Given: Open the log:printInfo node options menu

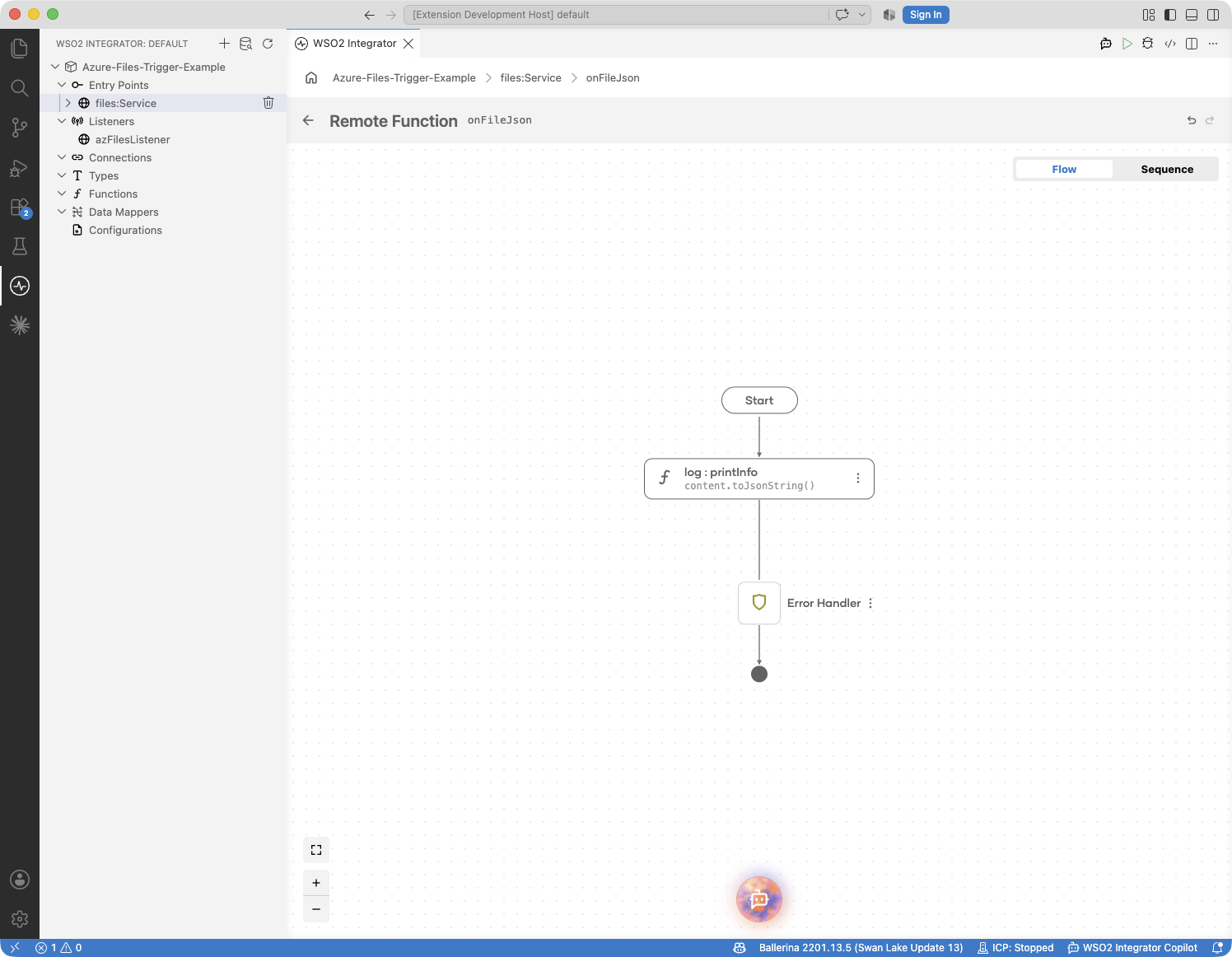Looking at the screenshot, I should tap(858, 478).
